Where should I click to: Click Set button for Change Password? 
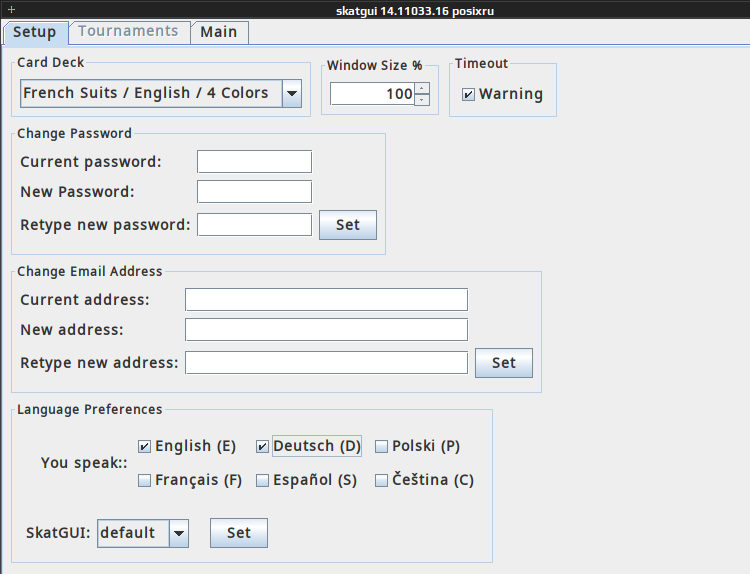[348, 225]
